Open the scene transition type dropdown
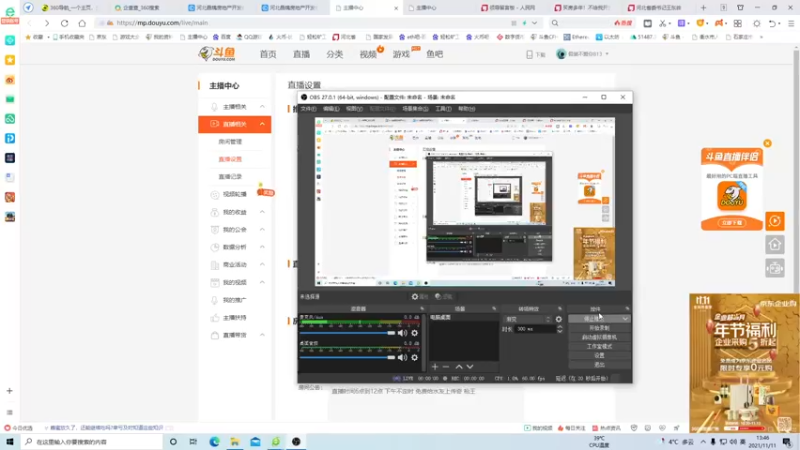The height and width of the screenshot is (450, 800). tap(528, 319)
